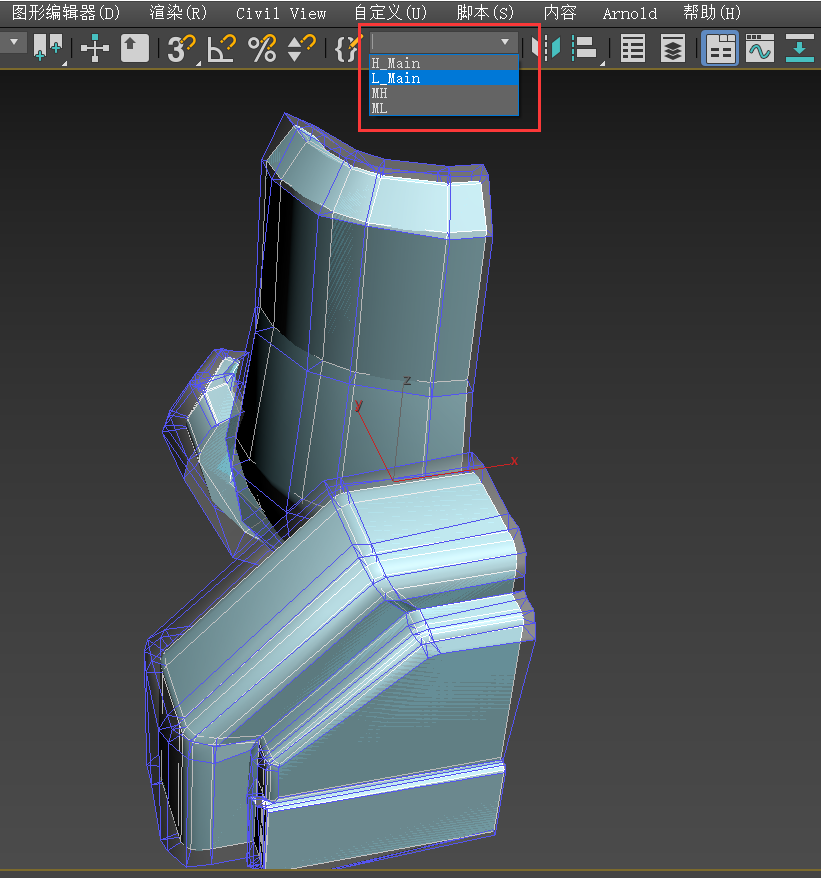This screenshot has height=878, width=821.
Task: Open the Curve Editor icon
Action: [x=760, y=47]
